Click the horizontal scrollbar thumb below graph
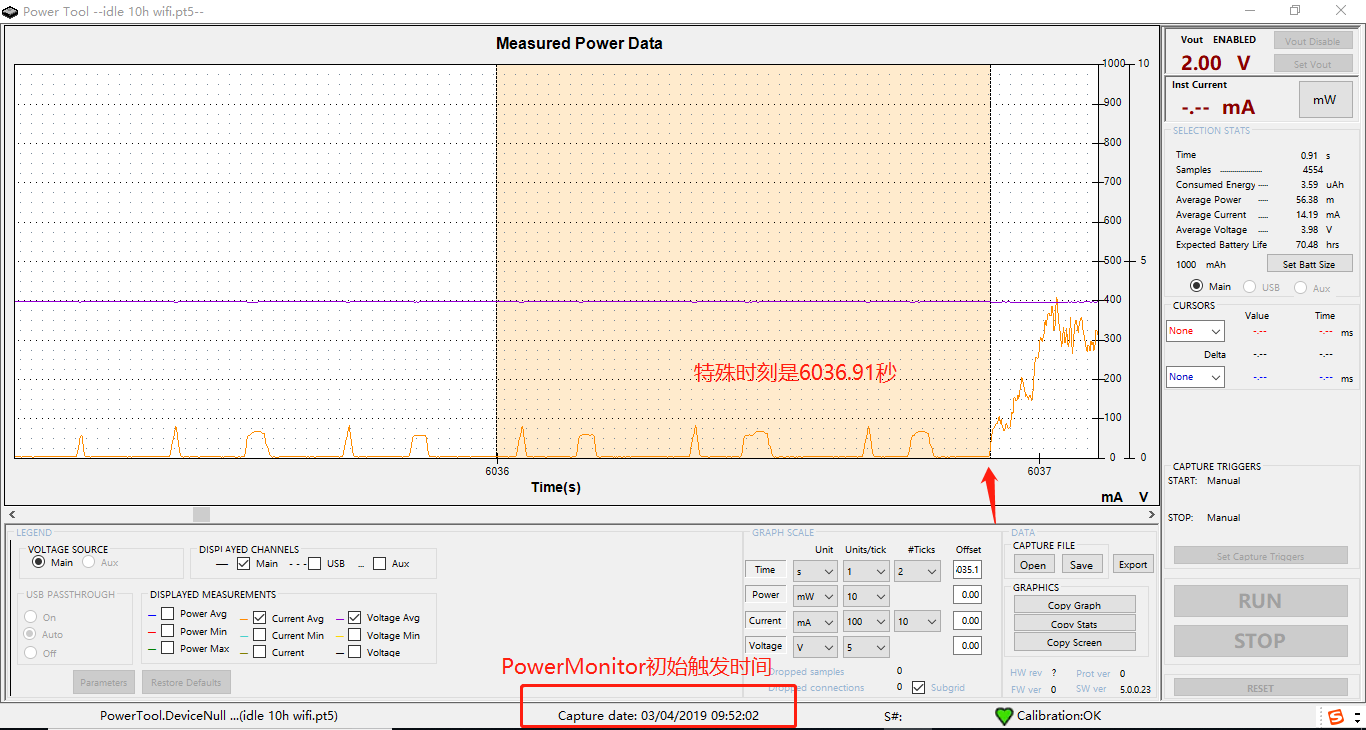The height and width of the screenshot is (730, 1366). (201, 514)
